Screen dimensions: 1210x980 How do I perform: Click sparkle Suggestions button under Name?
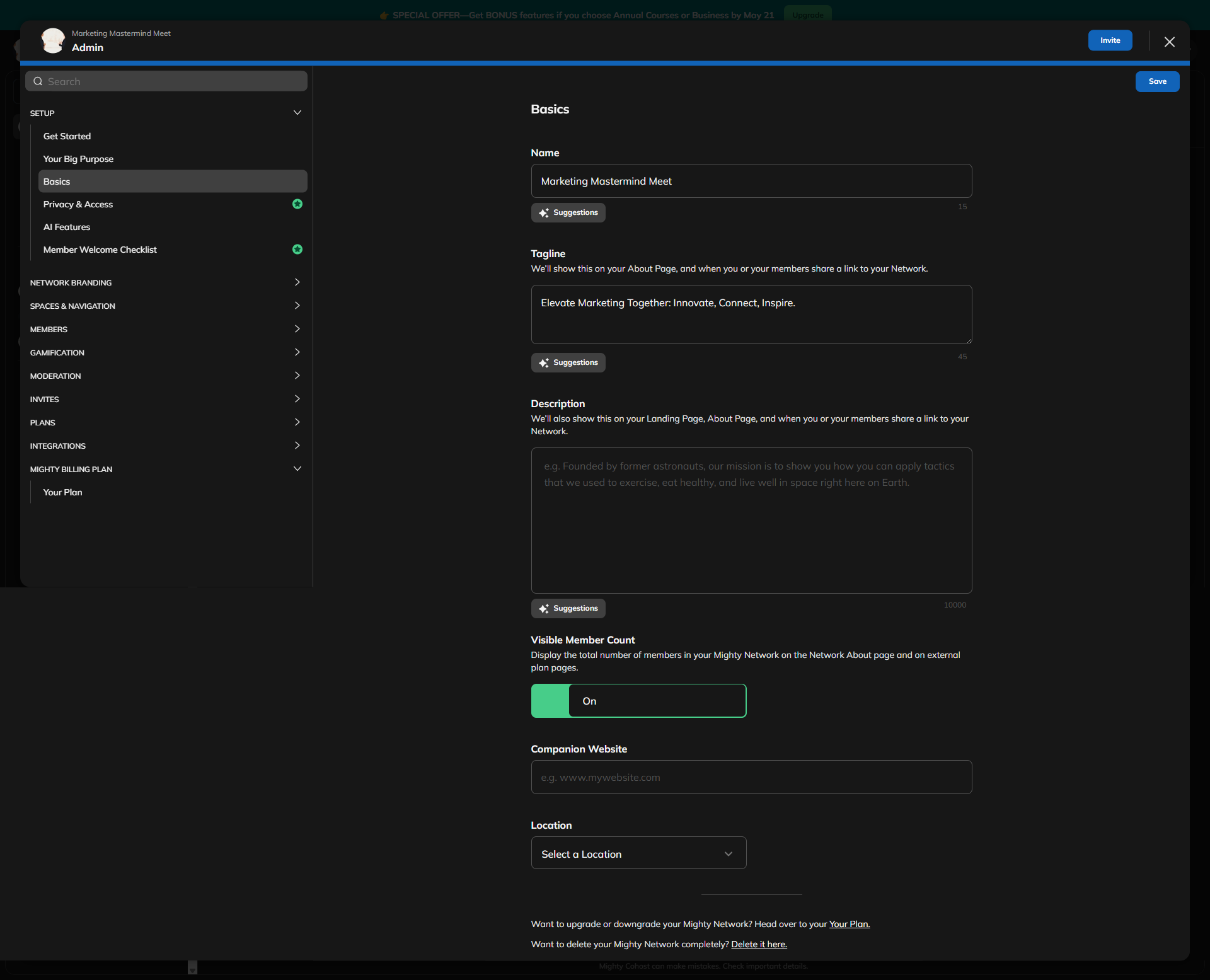pyautogui.click(x=568, y=213)
